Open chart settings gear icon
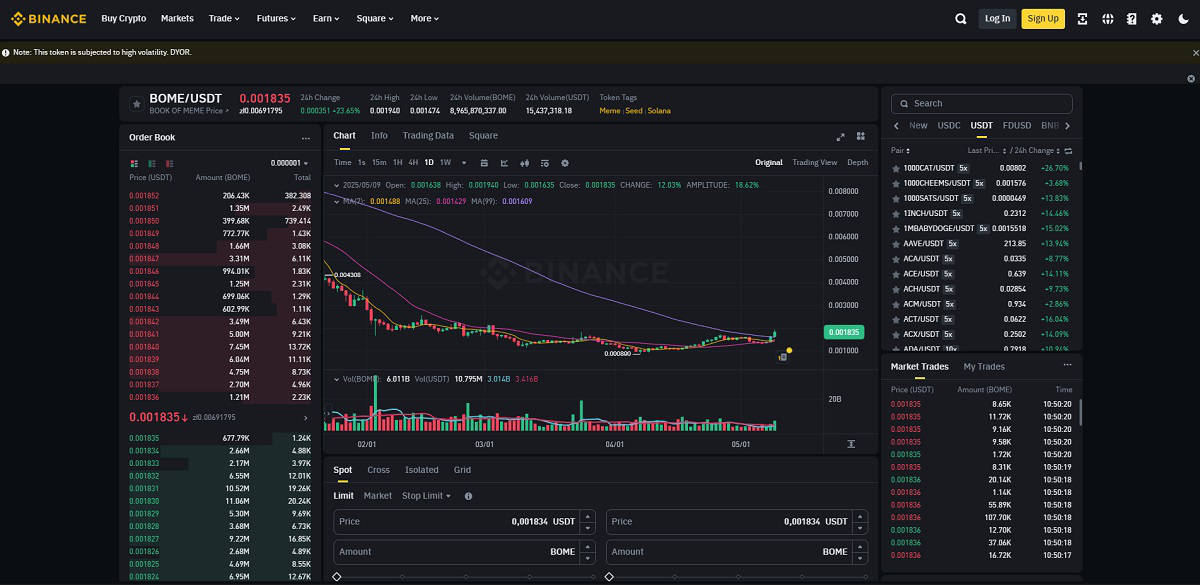The width and height of the screenshot is (1200, 585). (565, 162)
